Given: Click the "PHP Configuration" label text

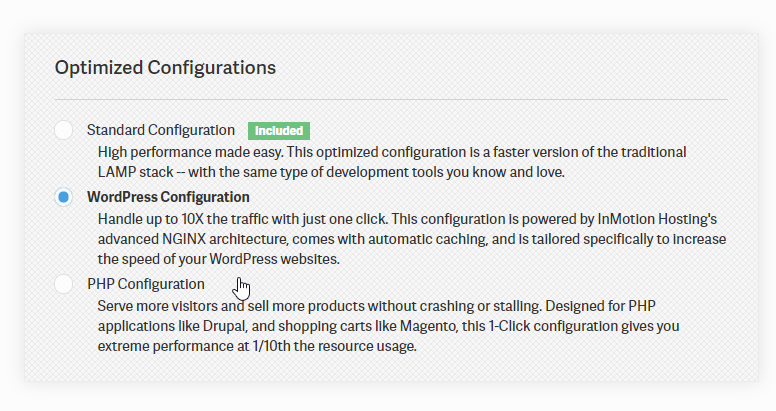Looking at the screenshot, I should tap(146, 284).
